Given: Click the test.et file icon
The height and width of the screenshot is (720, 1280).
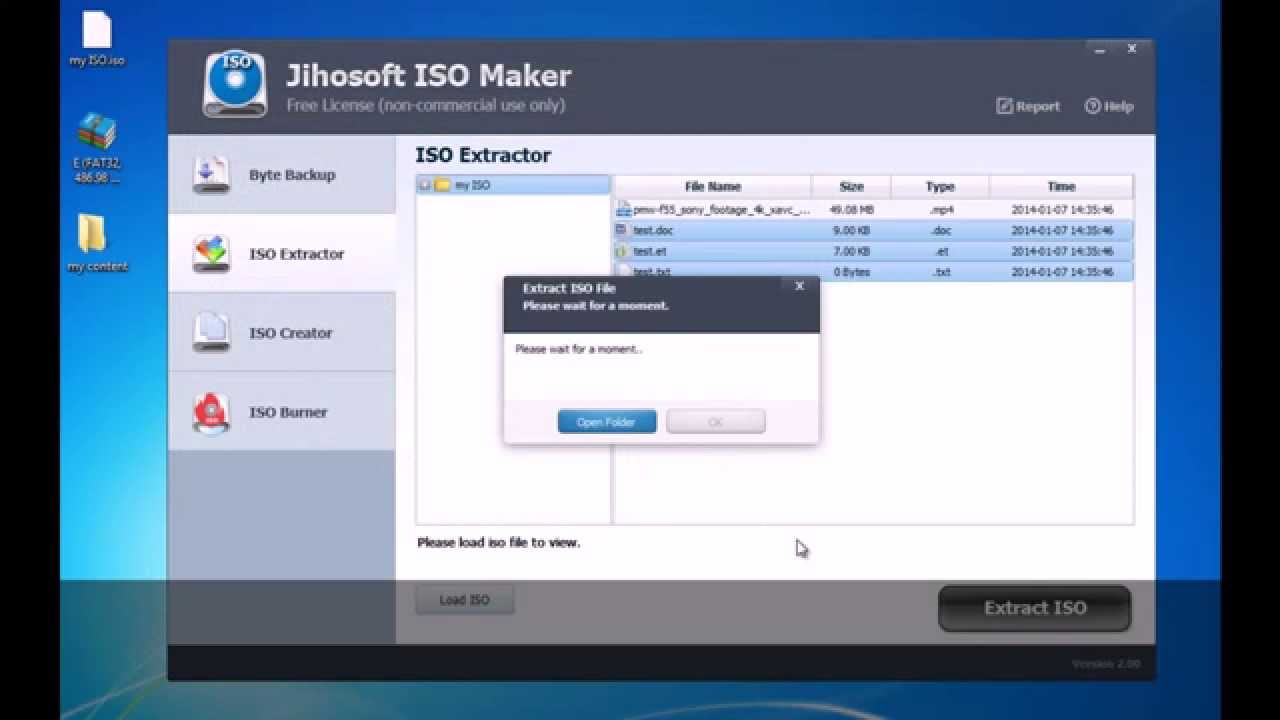Looking at the screenshot, I should tap(622, 251).
